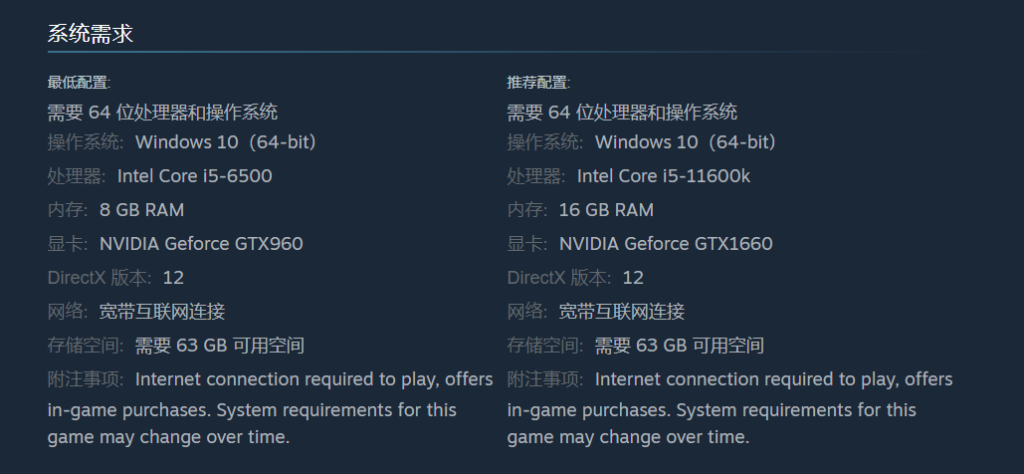Viewport: 1024px width, 474px height.
Task: Click recommended 需要 63 GB 可用空间 text
Action: pyautogui.click(x=679, y=346)
